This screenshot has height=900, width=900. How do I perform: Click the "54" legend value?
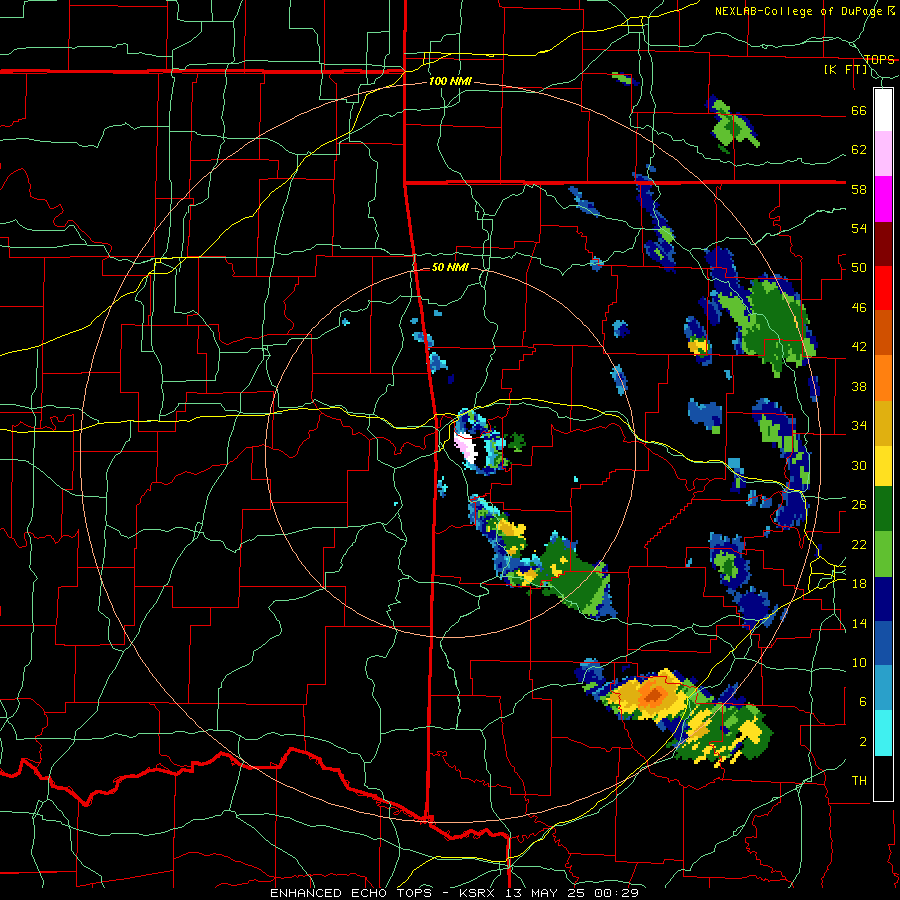click(859, 228)
